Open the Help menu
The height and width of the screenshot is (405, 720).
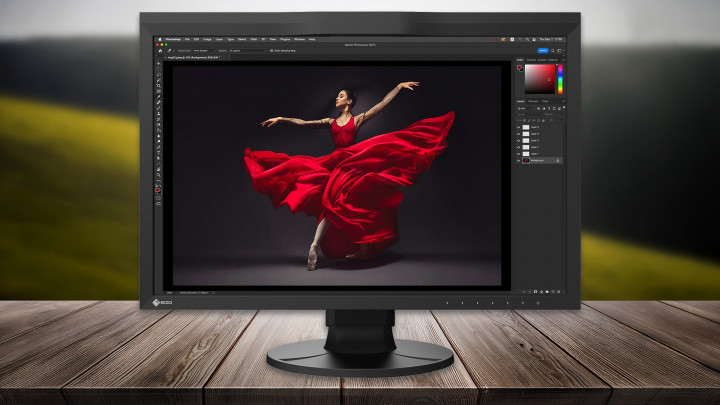pyautogui.click(x=312, y=39)
